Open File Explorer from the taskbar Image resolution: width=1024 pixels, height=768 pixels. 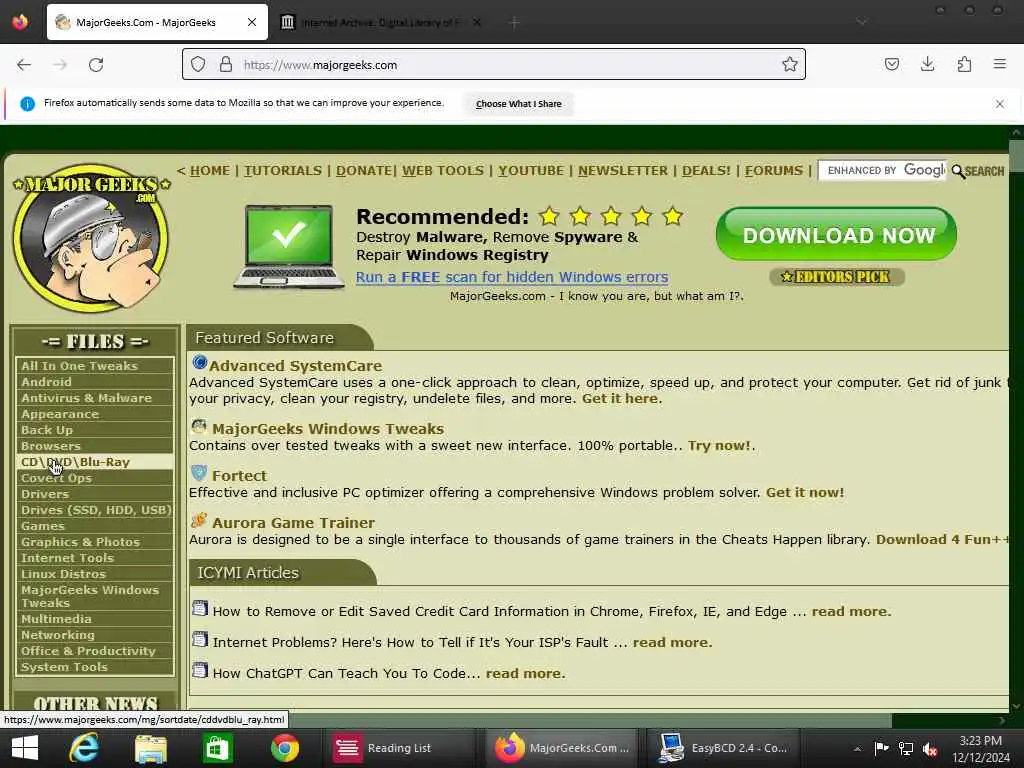[x=151, y=748]
